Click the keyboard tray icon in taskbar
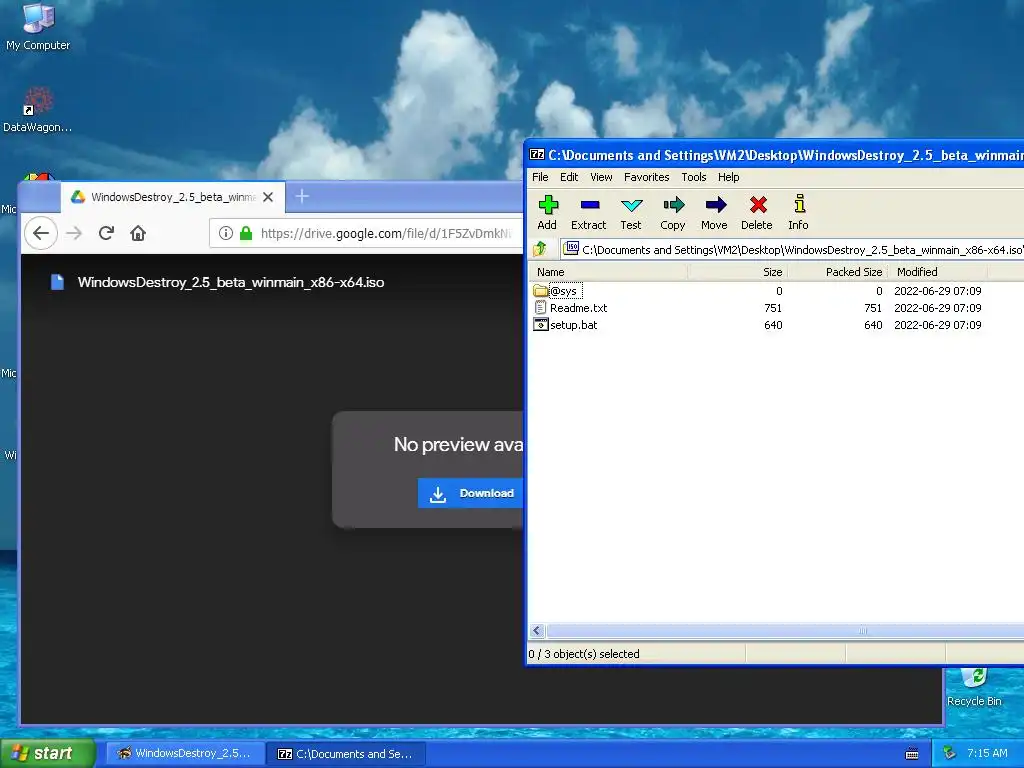 tap(912, 754)
